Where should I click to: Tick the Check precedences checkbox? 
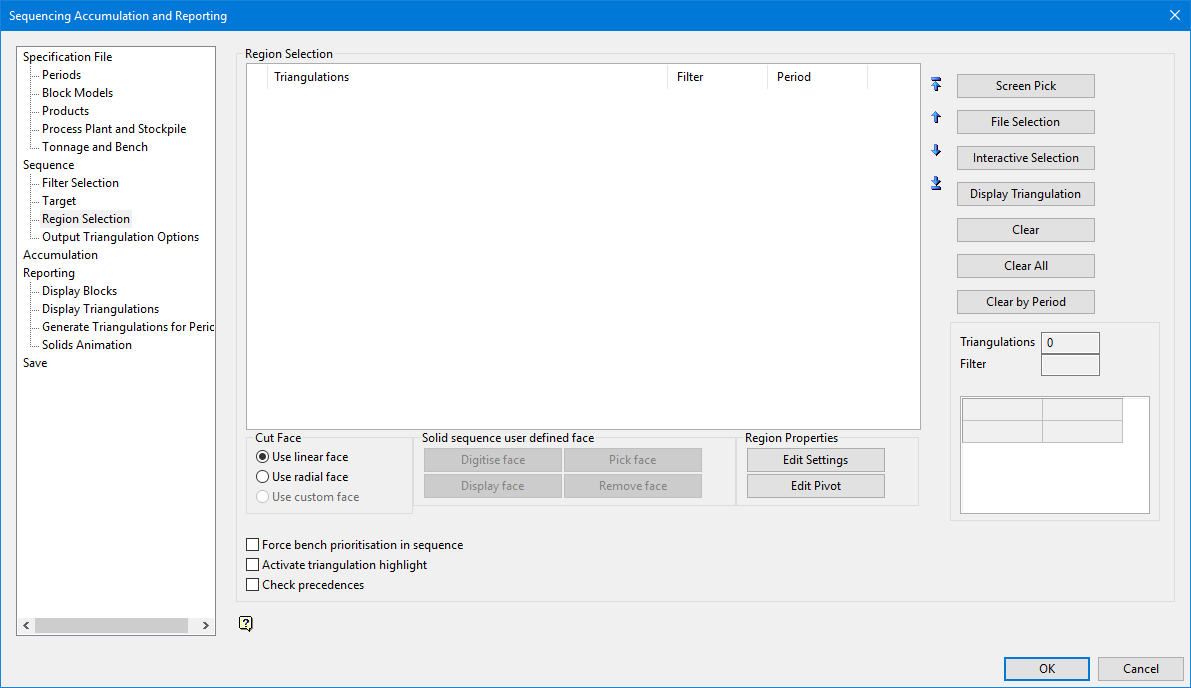pyautogui.click(x=253, y=585)
